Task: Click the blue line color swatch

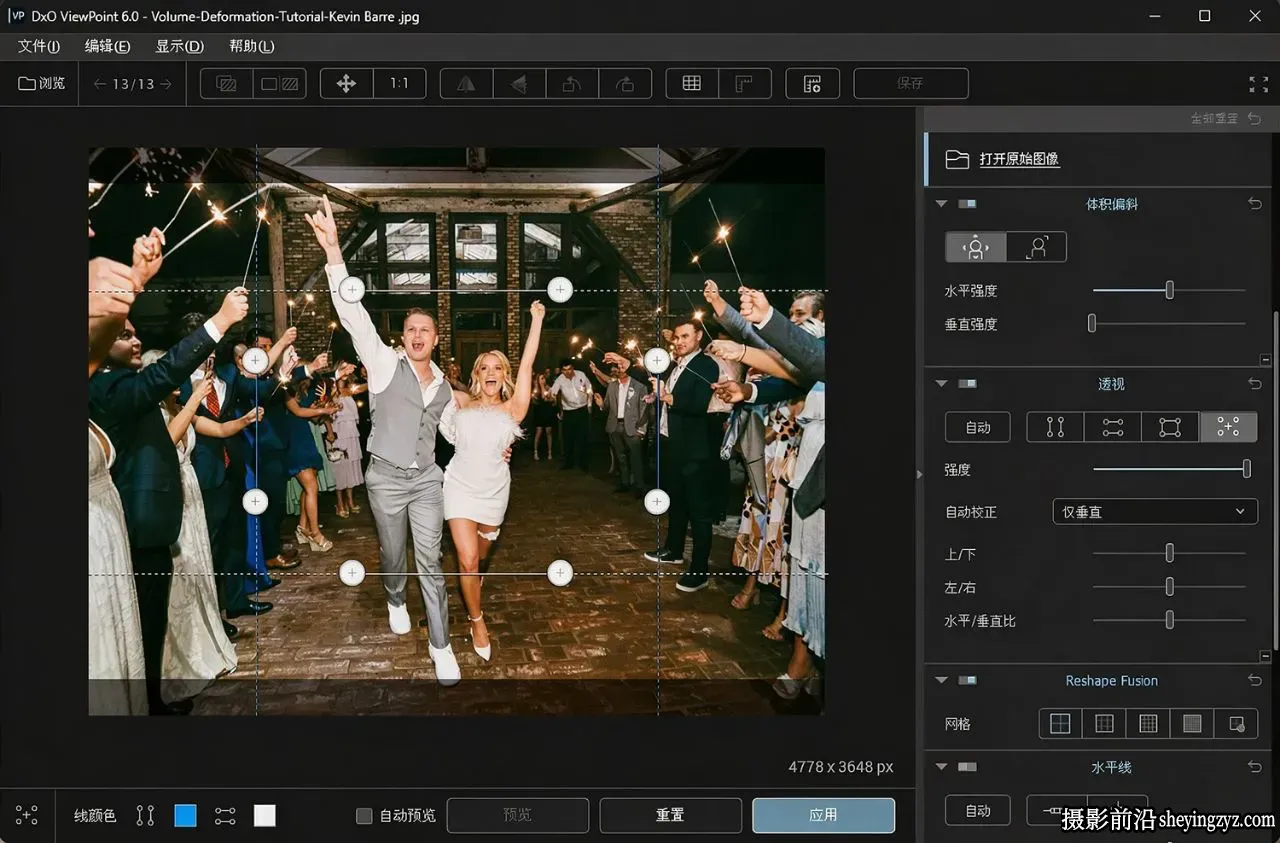Action: coord(185,816)
